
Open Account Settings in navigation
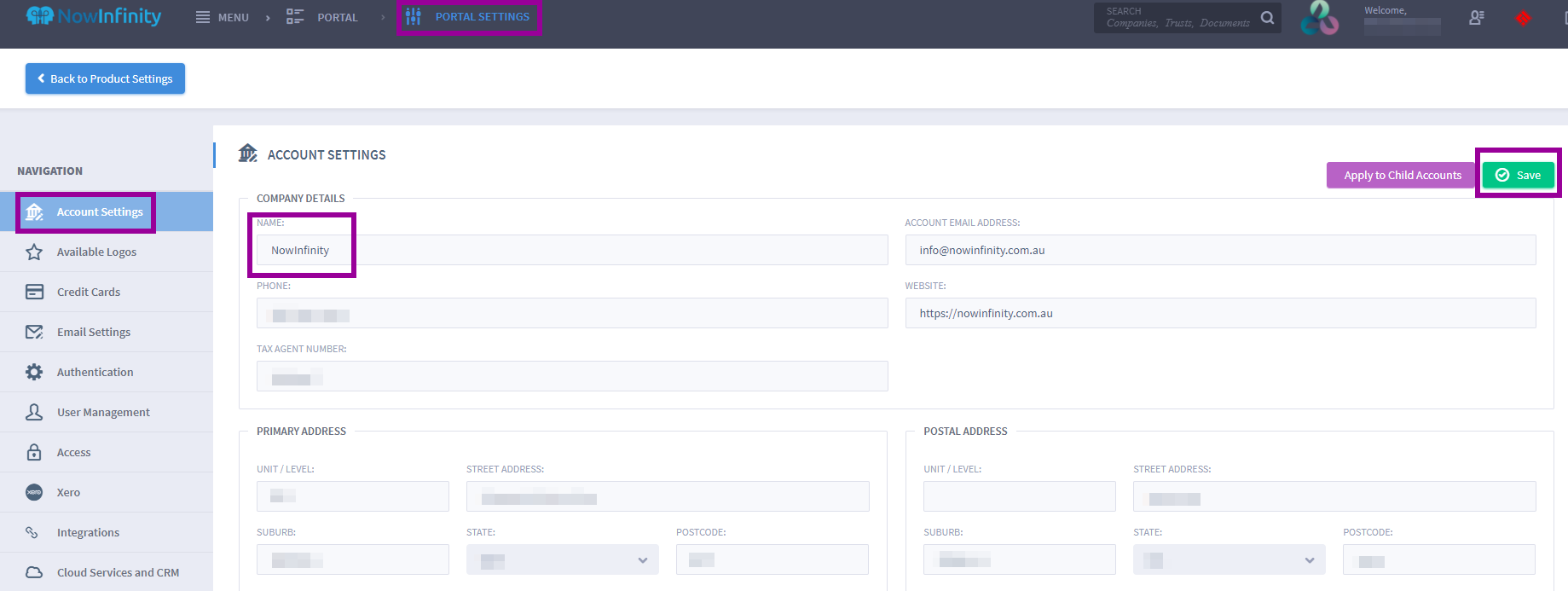coord(107,211)
